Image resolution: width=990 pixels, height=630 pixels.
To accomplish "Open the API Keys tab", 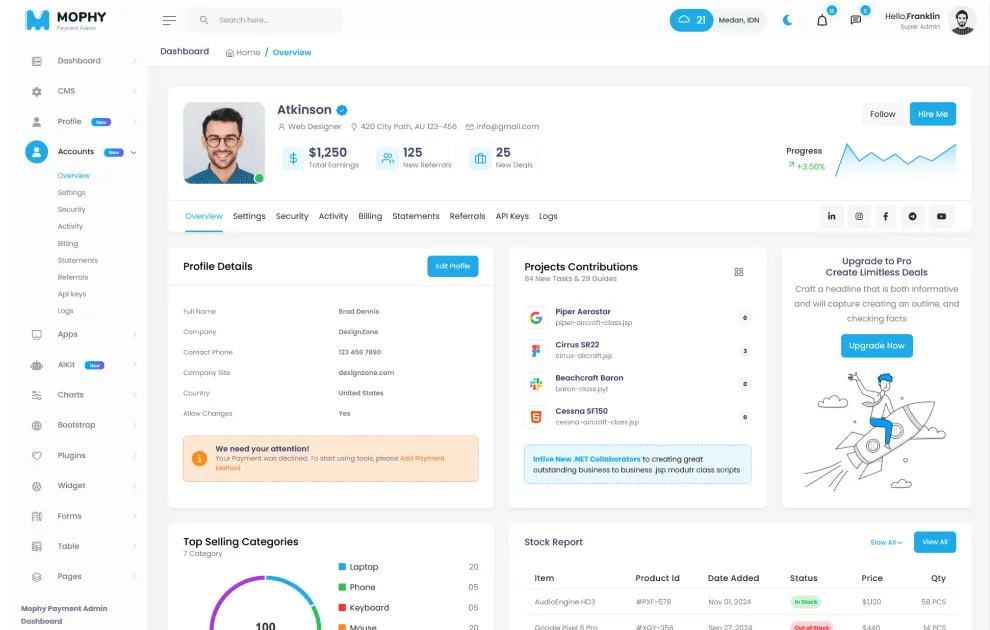I will 512,217.
